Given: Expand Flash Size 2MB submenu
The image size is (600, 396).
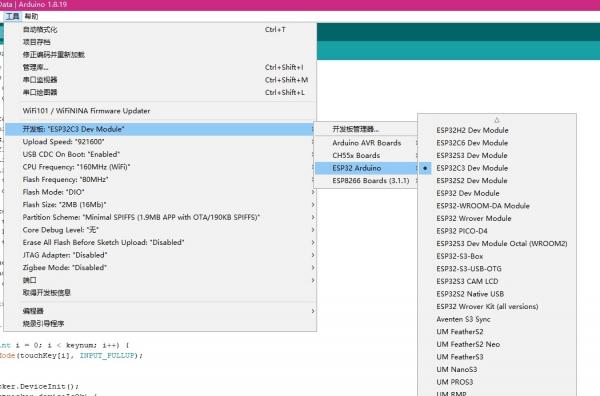Looking at the screenshot, I should (160, 205).
